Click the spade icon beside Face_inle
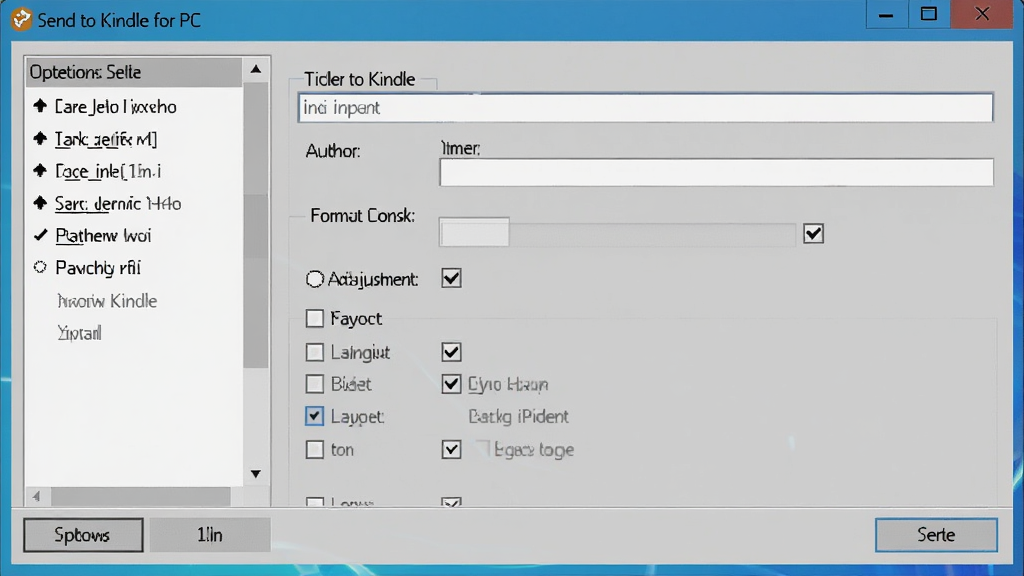 (x=40, y=170)
